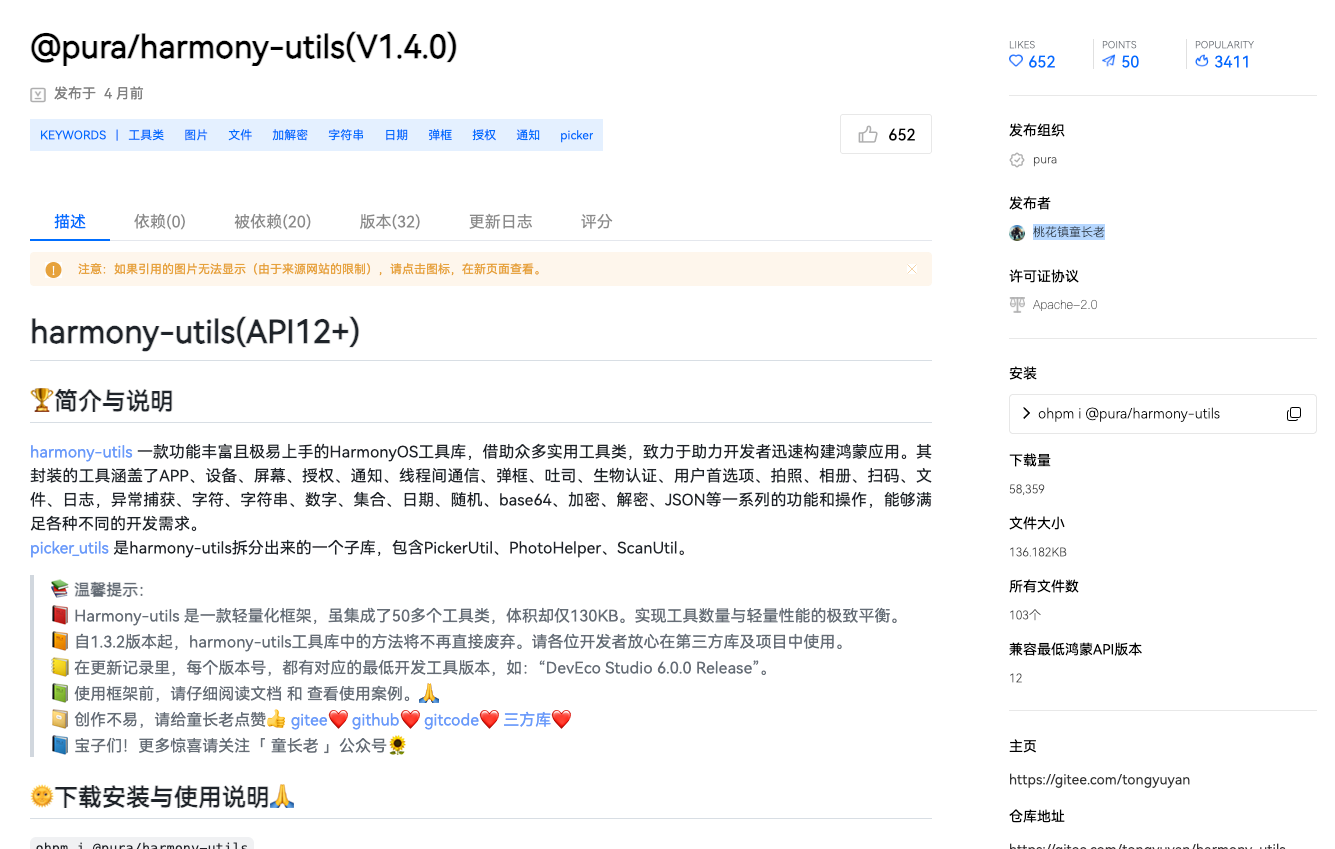The height and width of the screenshot is (849, 1335).
Task: Click the POPULARITY value 3411
Action: [1232, 62]
